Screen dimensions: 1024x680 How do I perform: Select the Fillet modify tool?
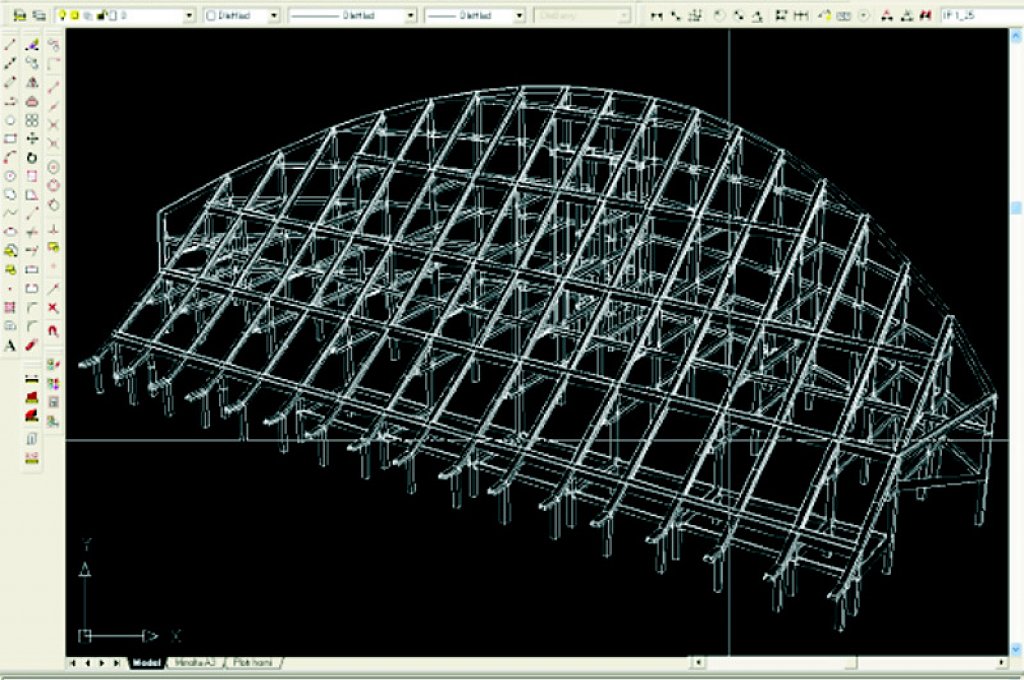click(32, 327)
